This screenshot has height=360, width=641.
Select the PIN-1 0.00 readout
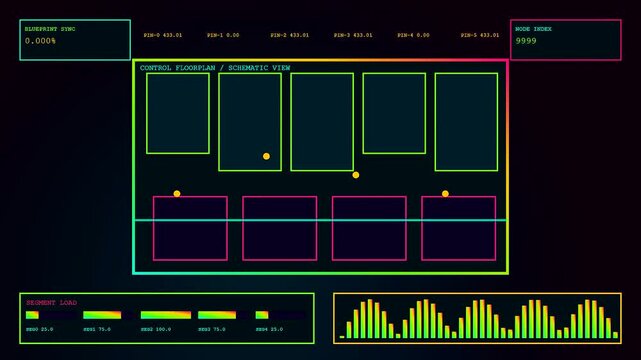point(223,35)
